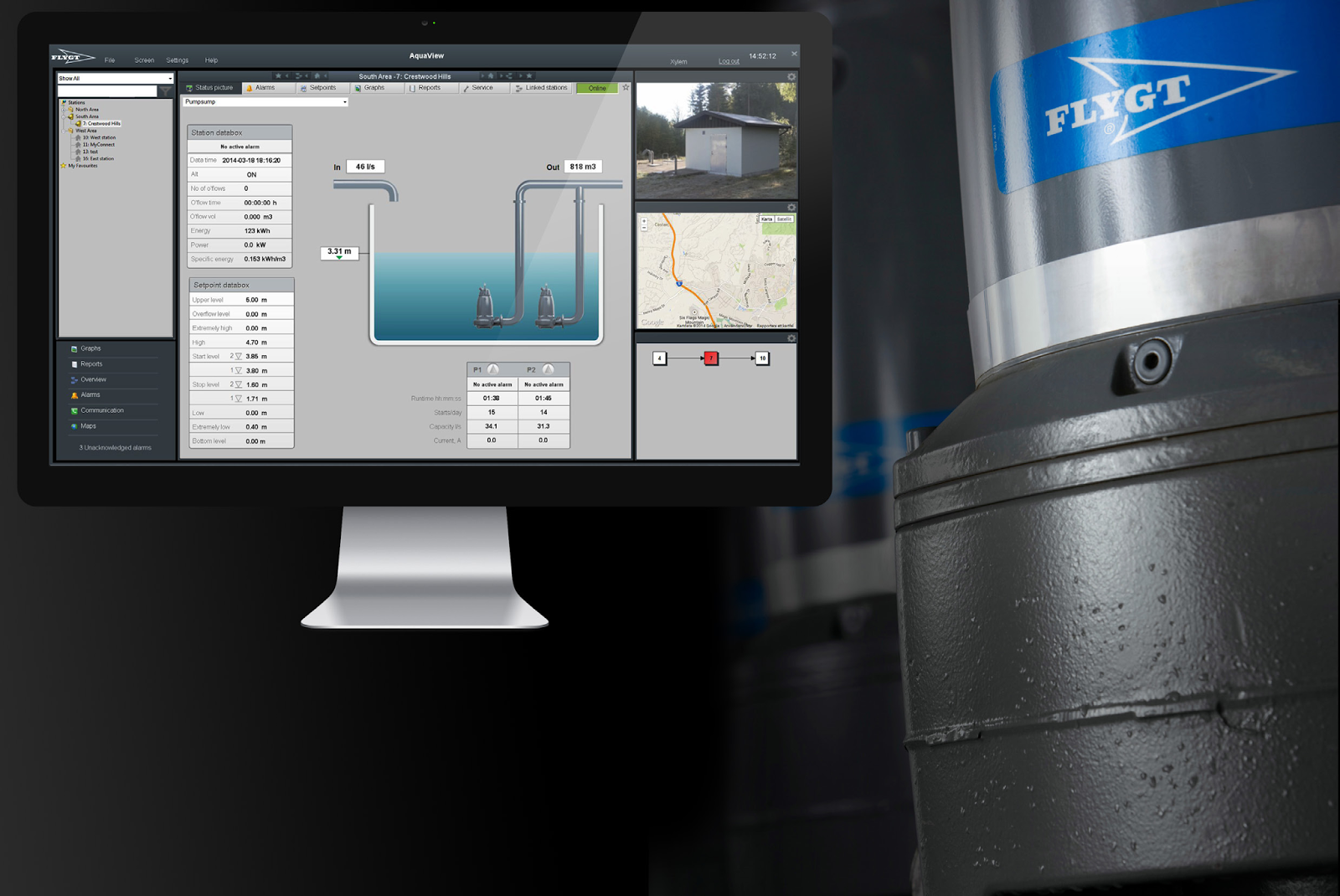Zoom in on the map with the plus button

(x=644, y=221)
